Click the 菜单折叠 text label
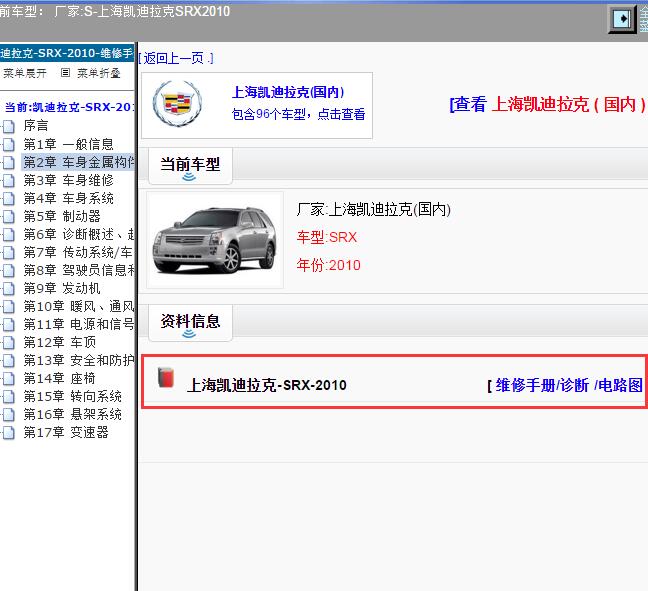 point(99,74)
